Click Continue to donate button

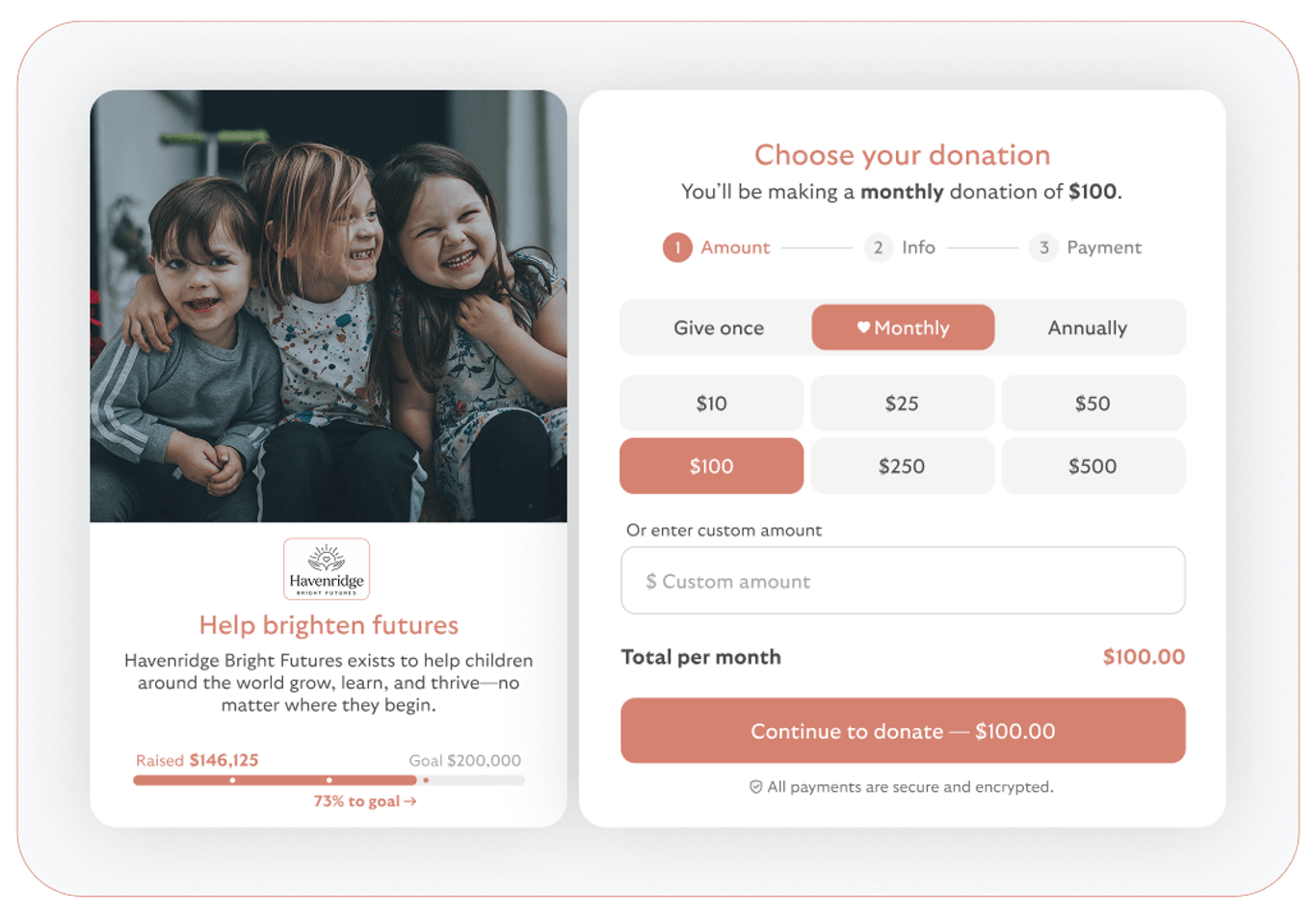(903, 731)
